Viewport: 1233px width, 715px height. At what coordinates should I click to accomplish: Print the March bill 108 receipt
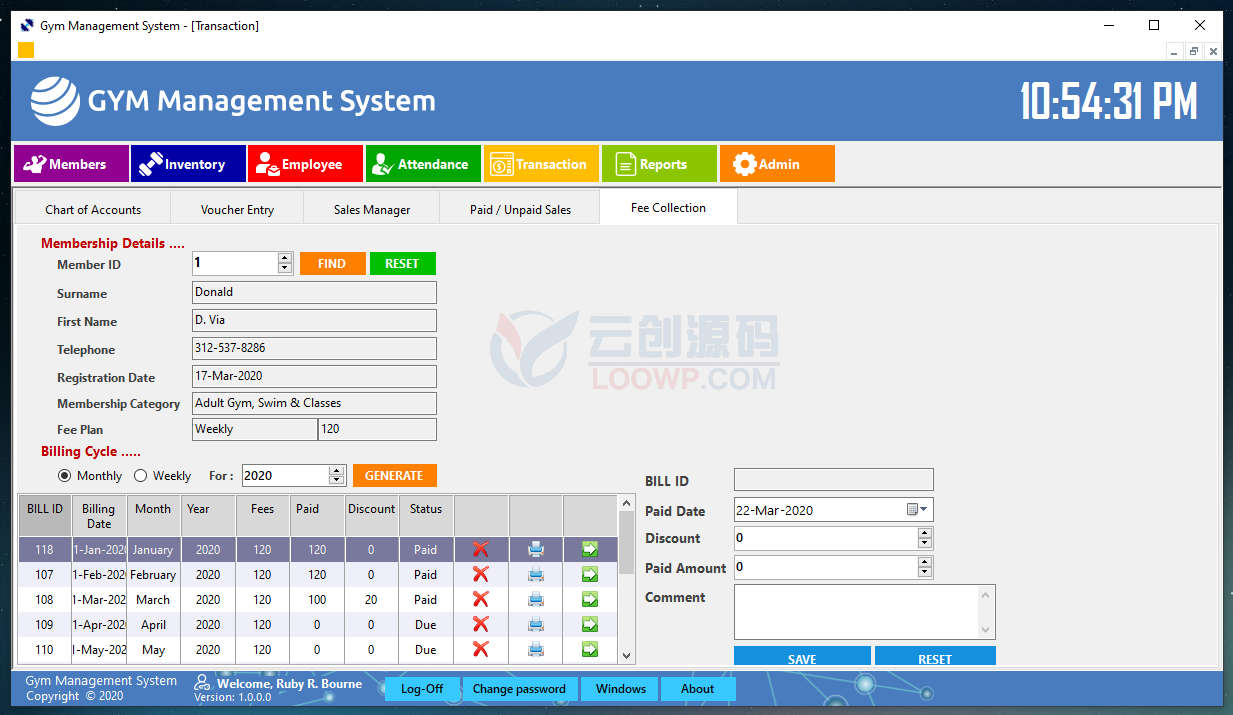click(536, 599)
